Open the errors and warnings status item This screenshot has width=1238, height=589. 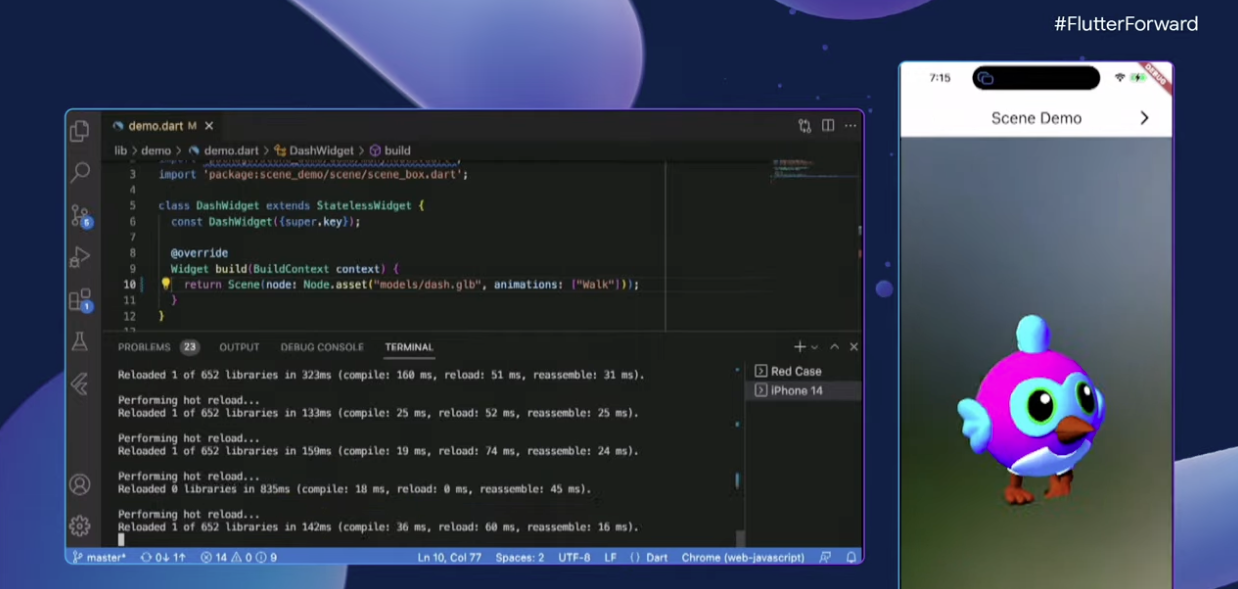coord(239,557)
